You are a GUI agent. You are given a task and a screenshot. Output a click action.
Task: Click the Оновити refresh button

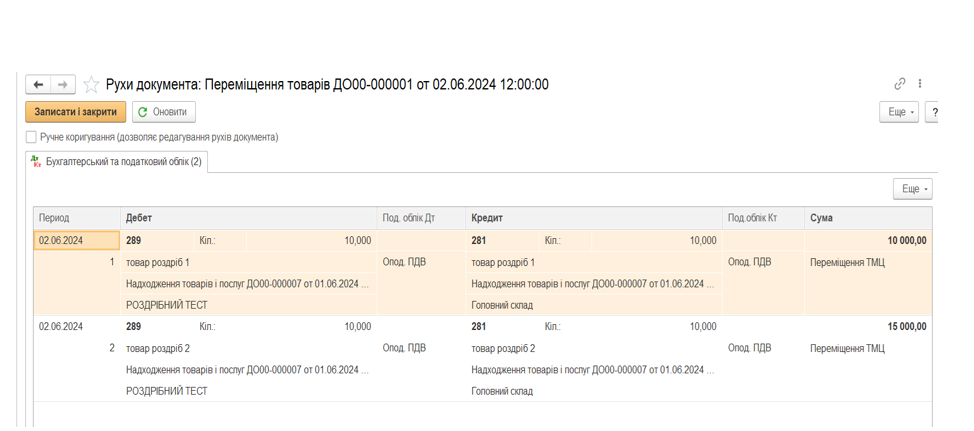coord(163,112)
